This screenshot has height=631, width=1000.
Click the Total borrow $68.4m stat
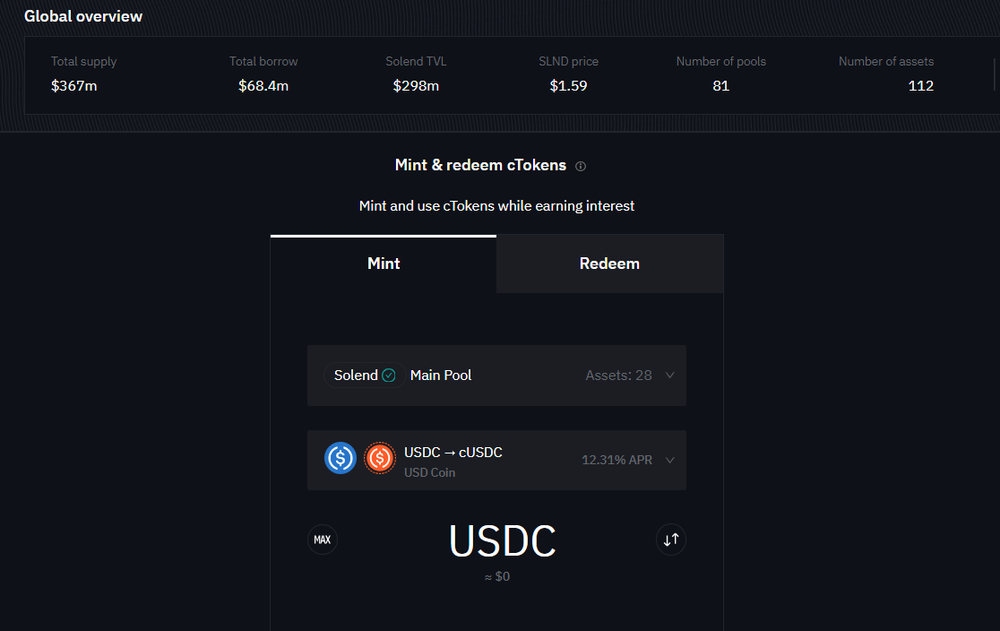(x=263, y=74)
